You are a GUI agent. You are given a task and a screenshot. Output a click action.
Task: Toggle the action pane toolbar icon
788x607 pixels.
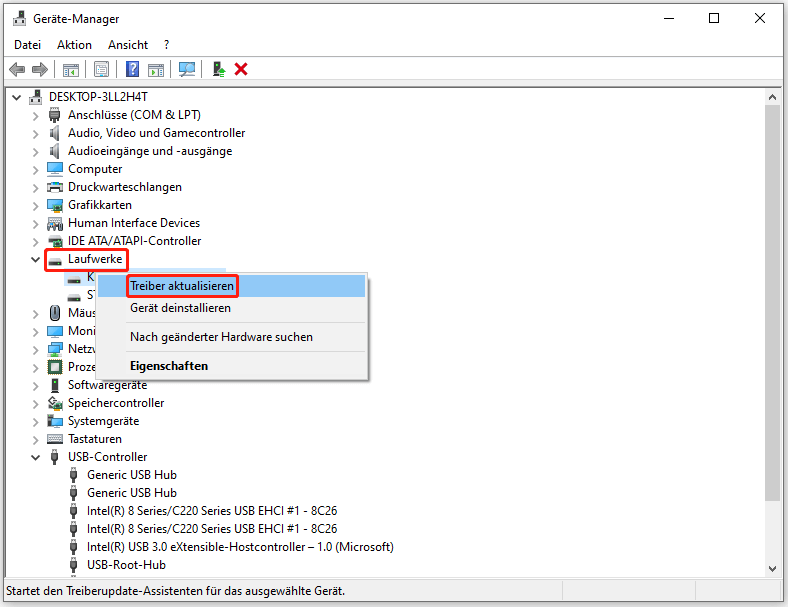[x=156, y=69]
